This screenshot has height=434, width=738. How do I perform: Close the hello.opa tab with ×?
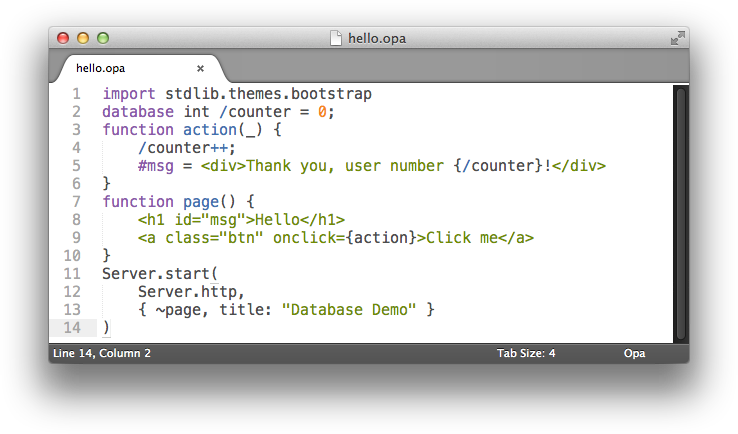(x=200, y=69)
